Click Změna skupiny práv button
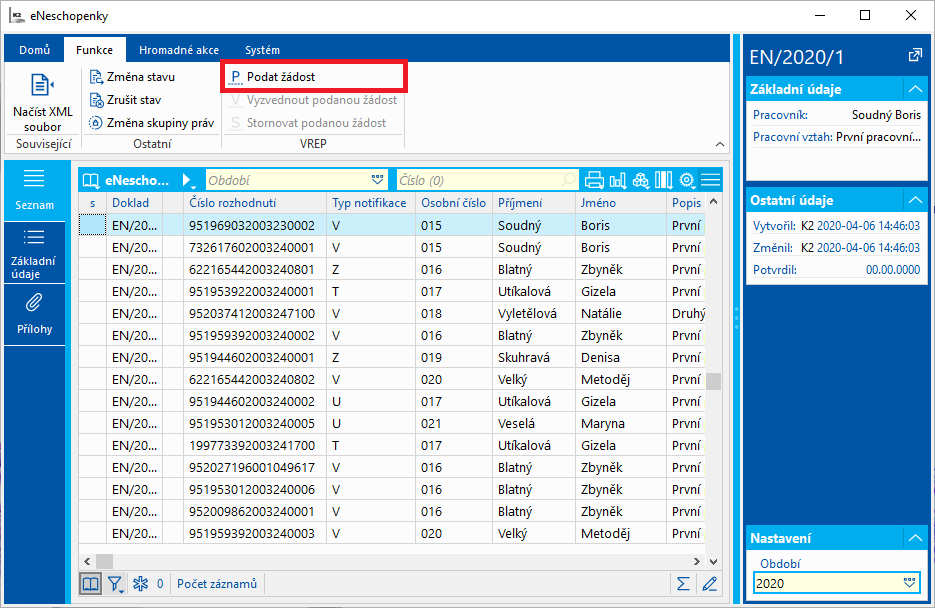 coord(152,123)
